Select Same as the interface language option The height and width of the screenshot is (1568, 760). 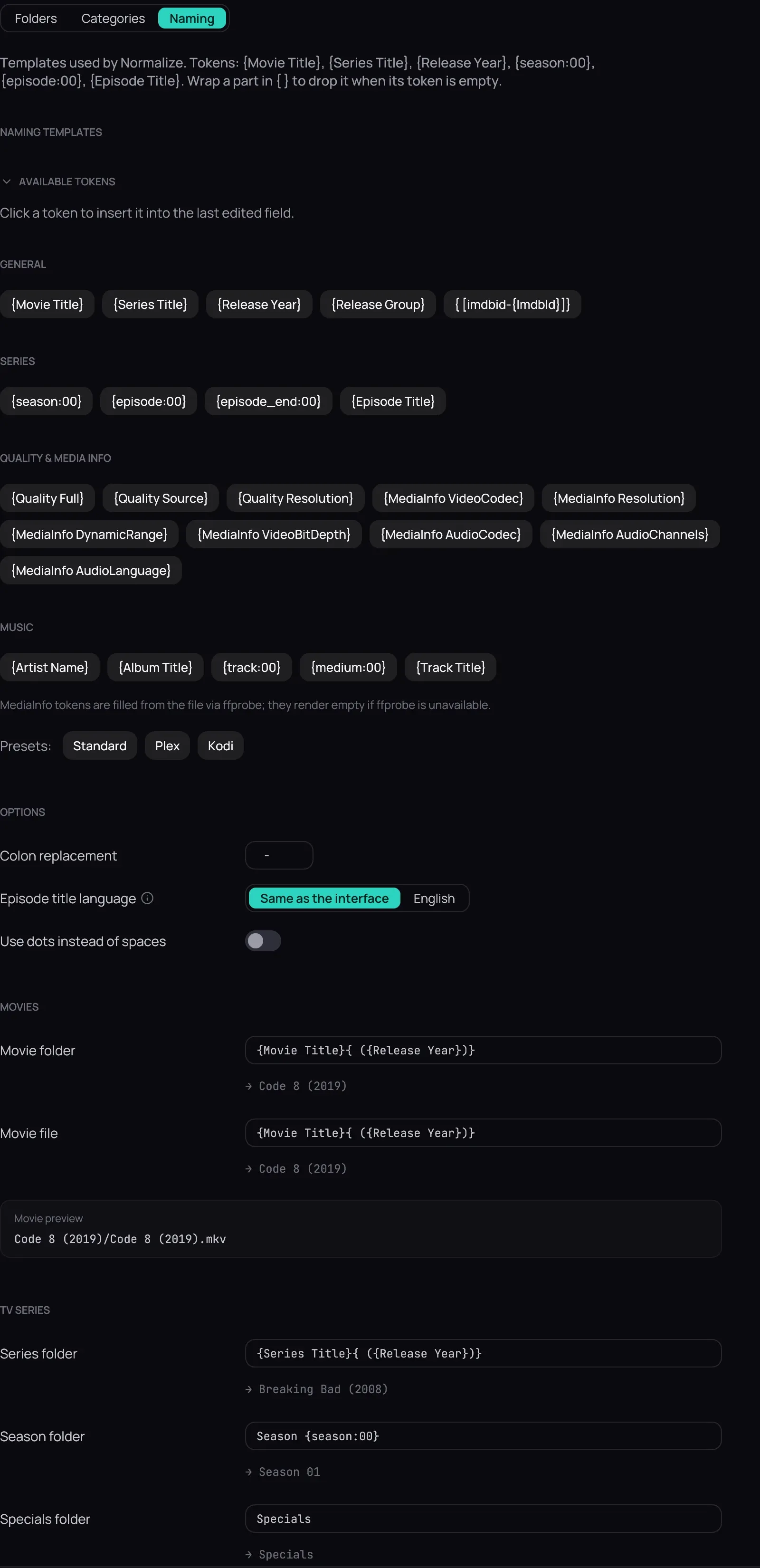pos(324,898)
